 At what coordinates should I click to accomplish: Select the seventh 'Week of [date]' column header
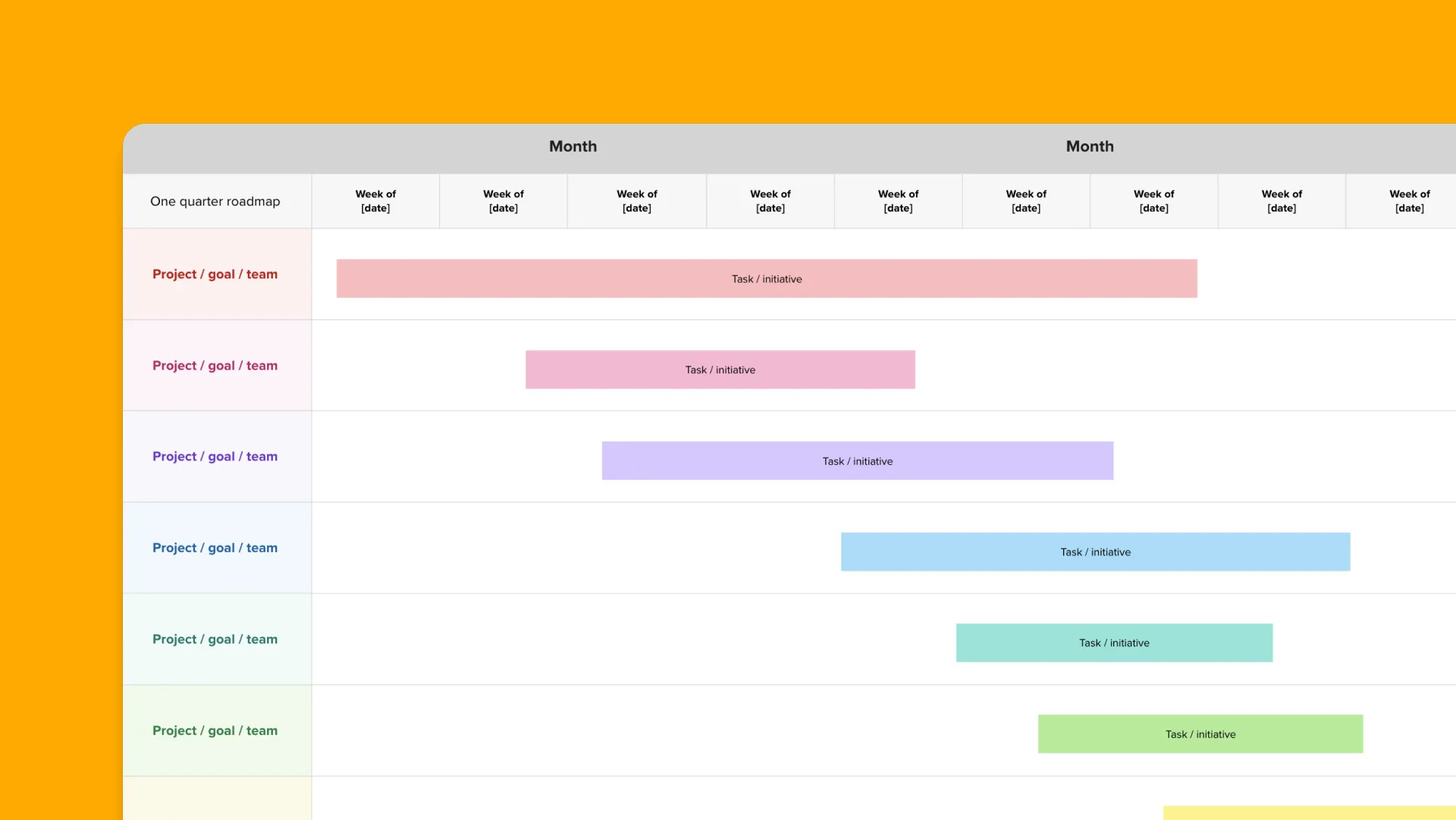1154,201
